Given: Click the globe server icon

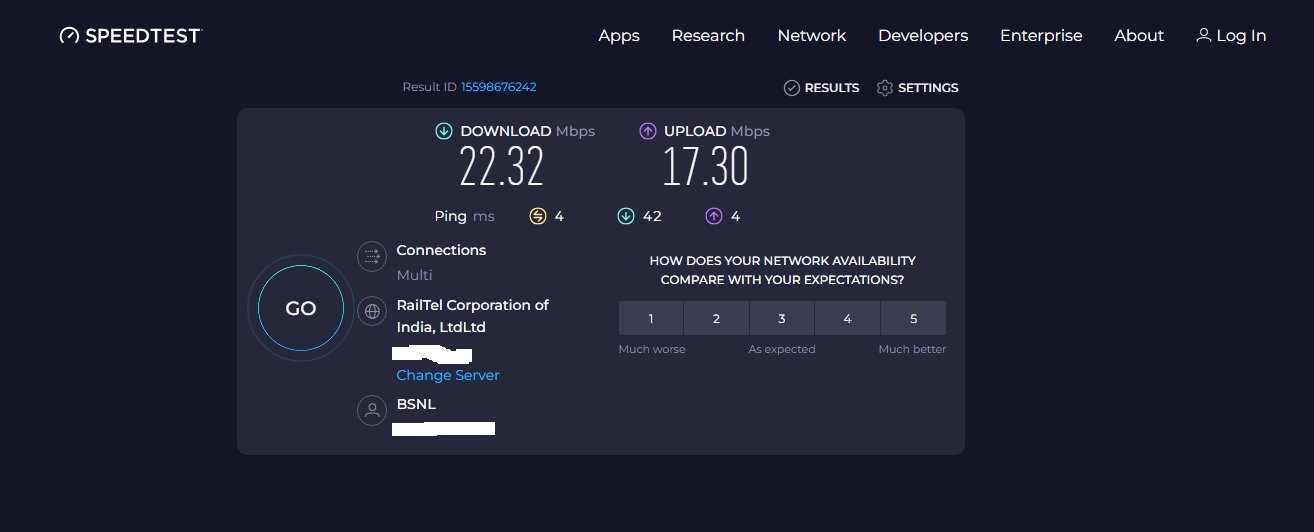Looking at the screenshot, I should pyautogui.click(x=372, y=311).
